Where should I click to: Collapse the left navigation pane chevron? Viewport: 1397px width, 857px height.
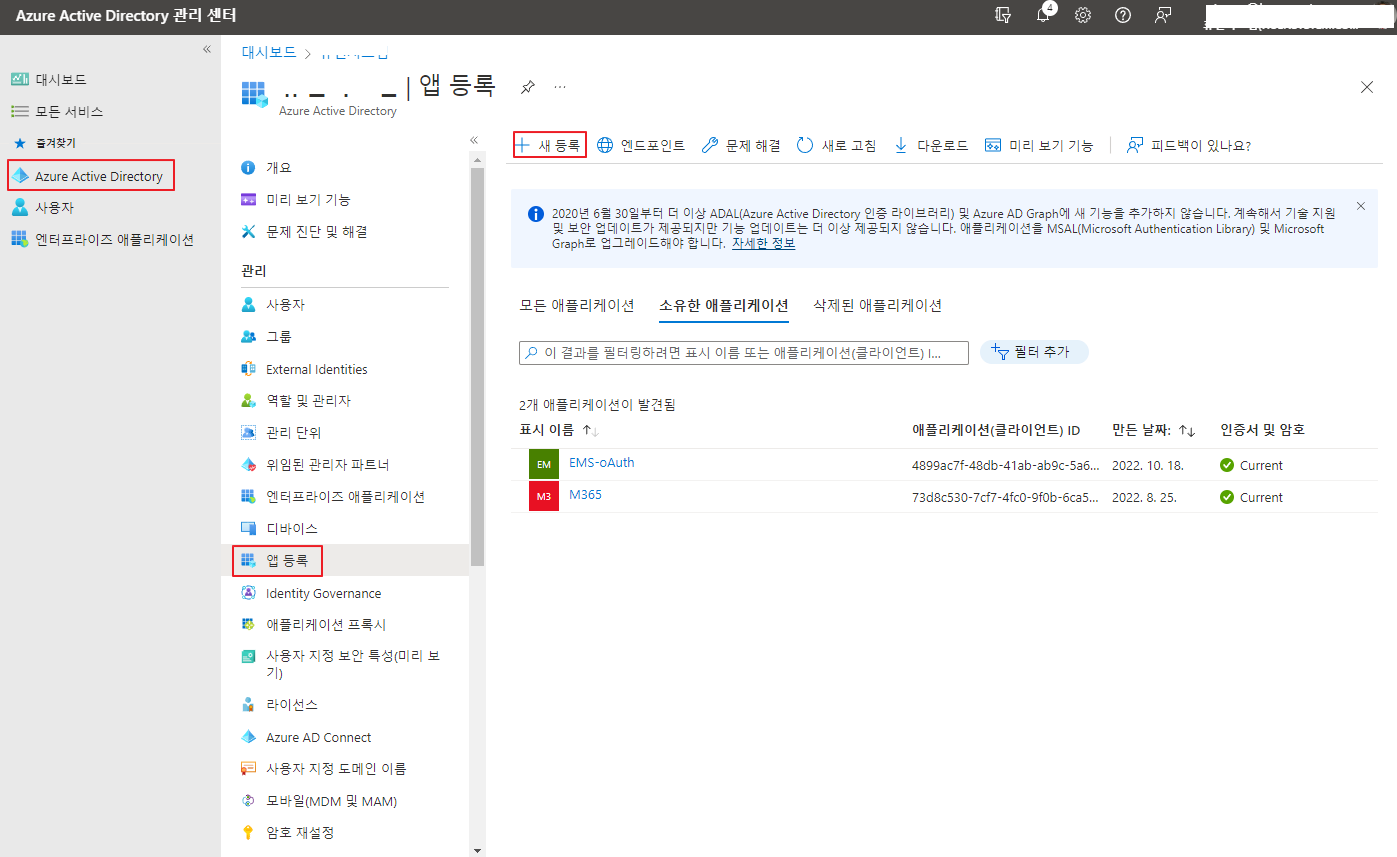coord(207,49)
